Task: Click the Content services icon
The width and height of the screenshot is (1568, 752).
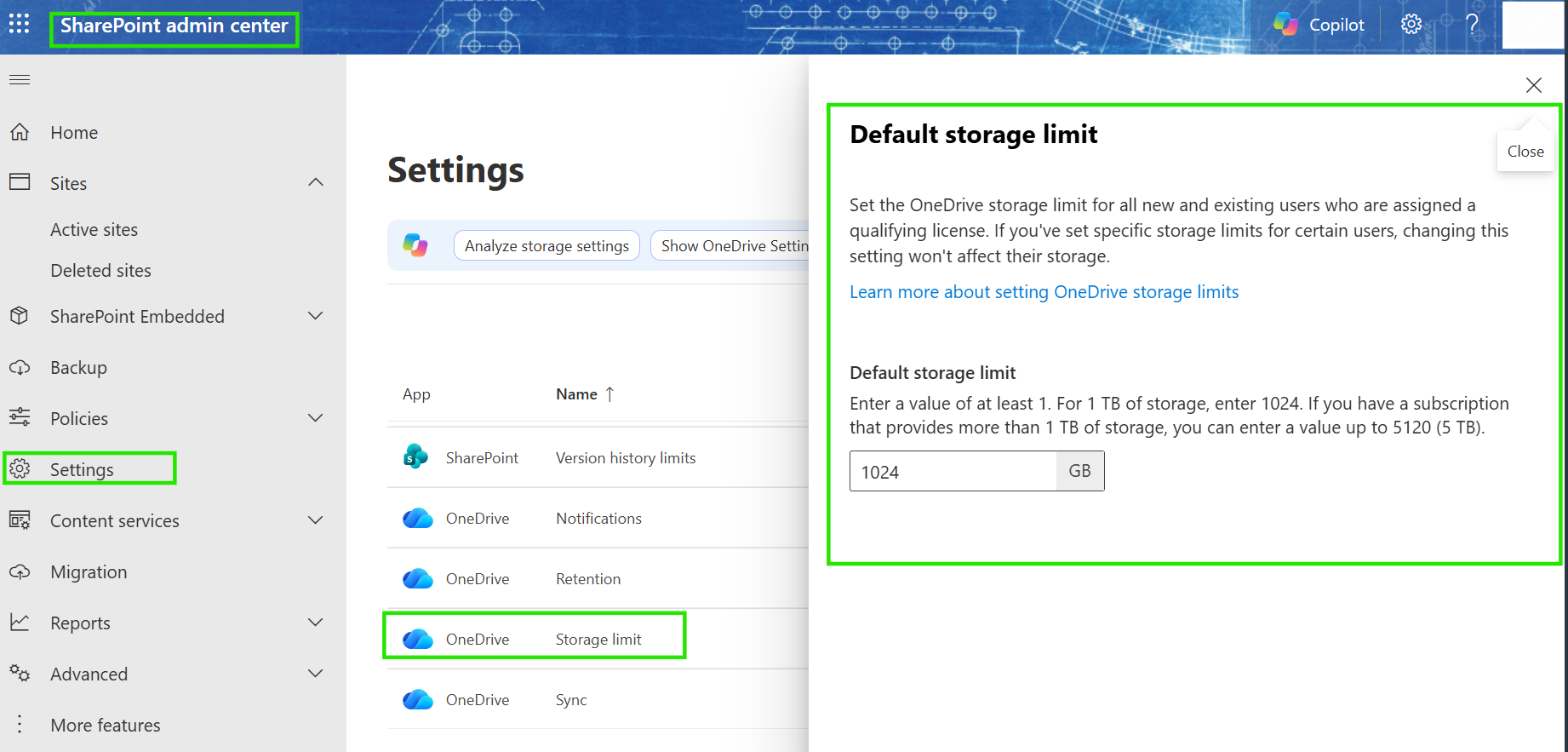Action: (x=20, y=520)
